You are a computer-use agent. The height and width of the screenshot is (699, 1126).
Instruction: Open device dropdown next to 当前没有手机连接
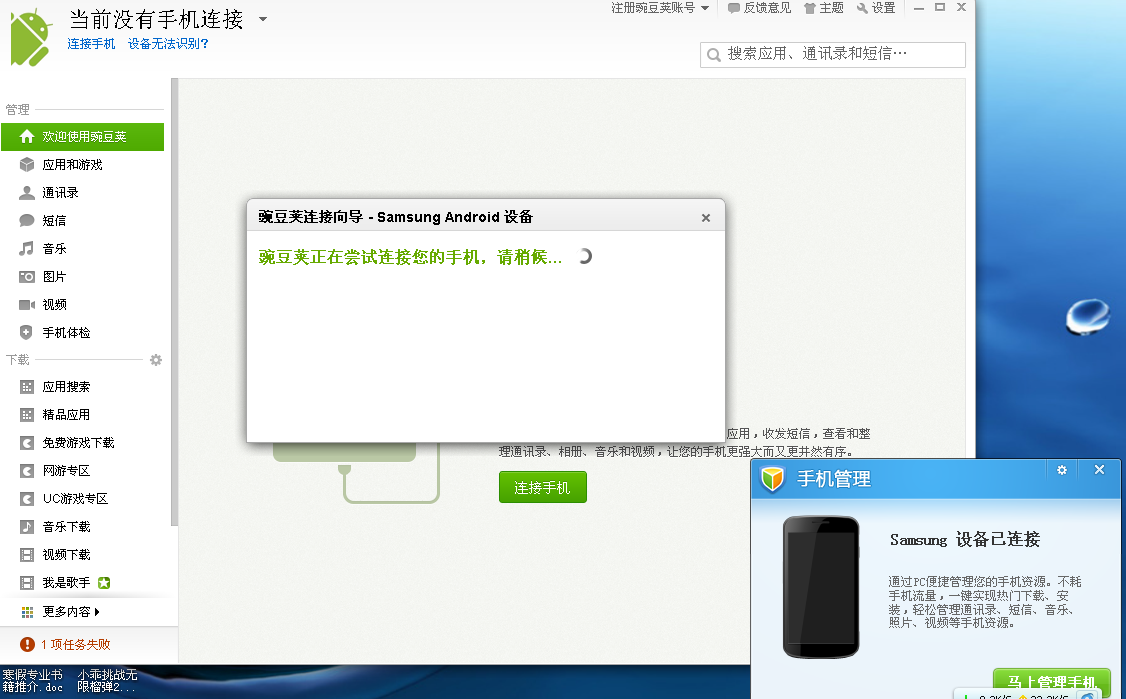263,19
